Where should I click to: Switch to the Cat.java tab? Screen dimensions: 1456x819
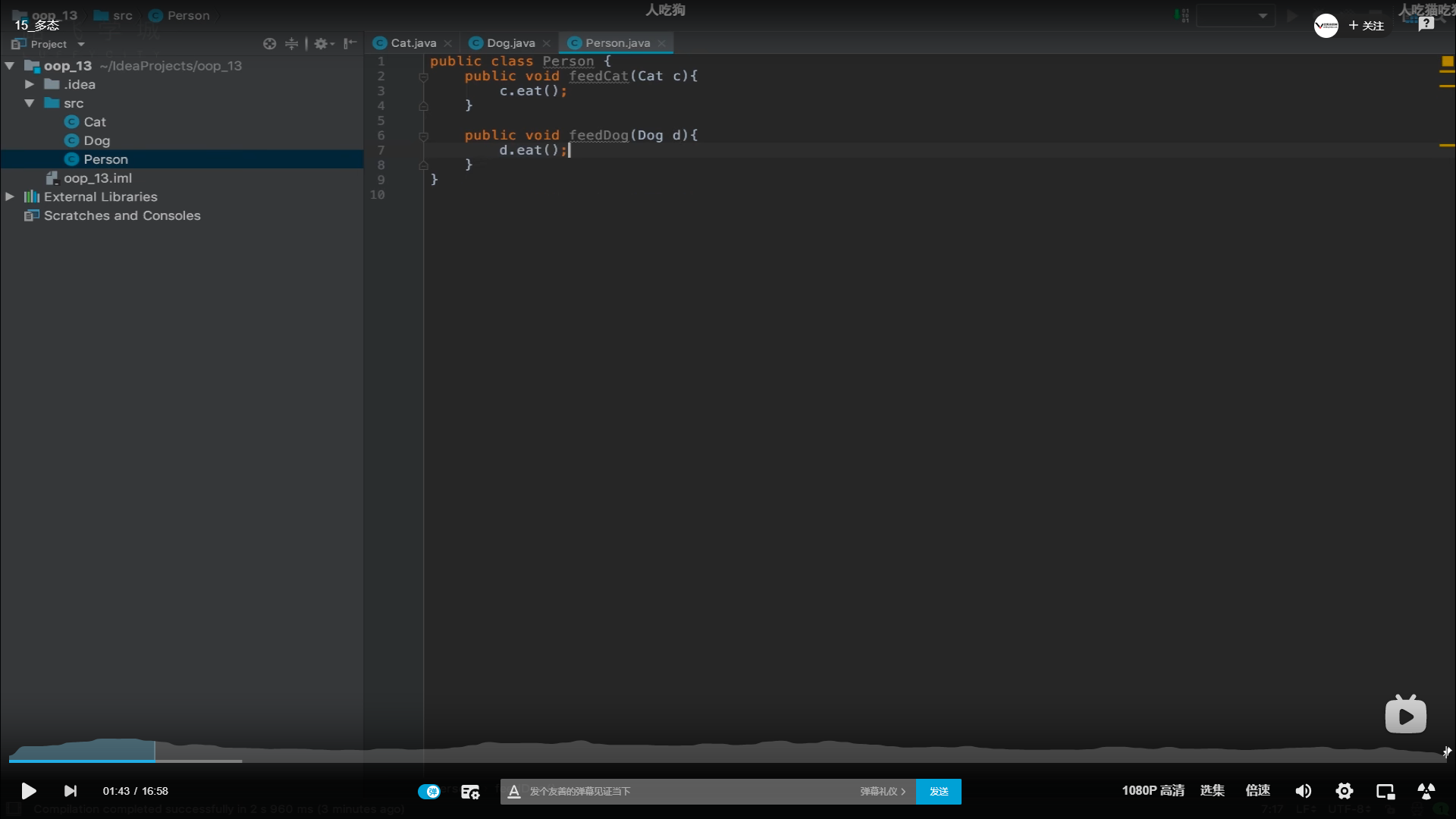[413, 43]
